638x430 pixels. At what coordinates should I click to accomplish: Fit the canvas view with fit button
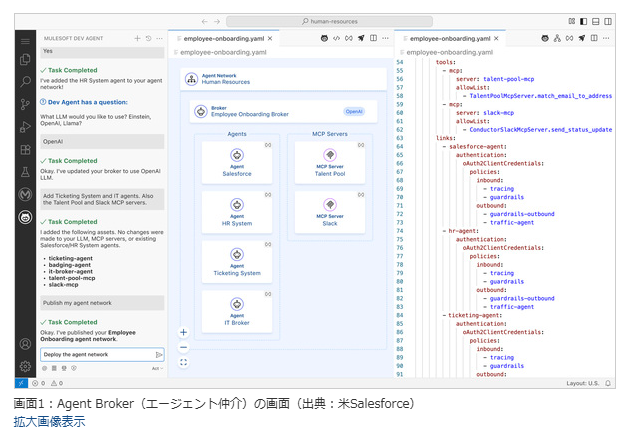click(184, 362)
